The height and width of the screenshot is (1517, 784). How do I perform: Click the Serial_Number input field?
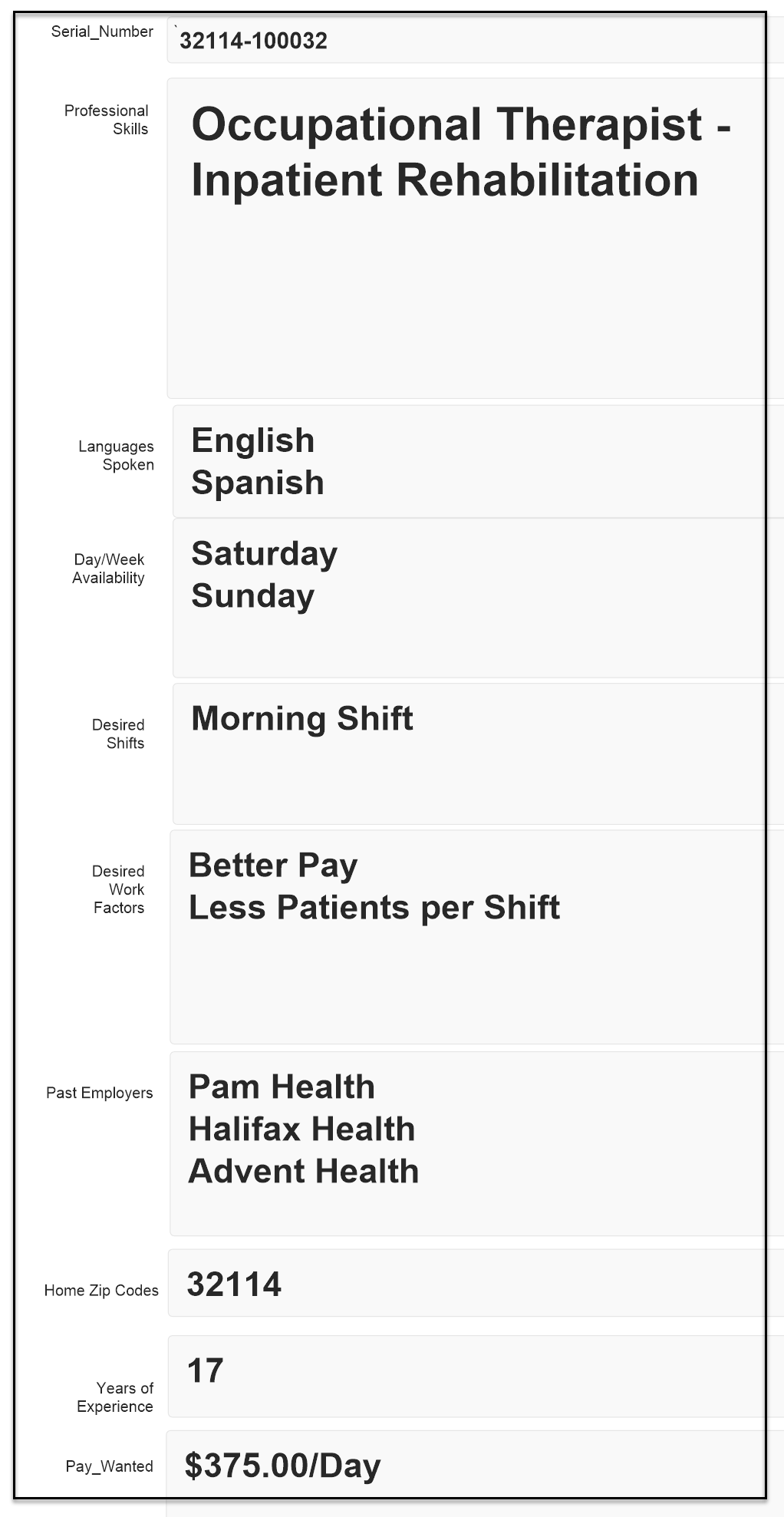coord(468,41)
